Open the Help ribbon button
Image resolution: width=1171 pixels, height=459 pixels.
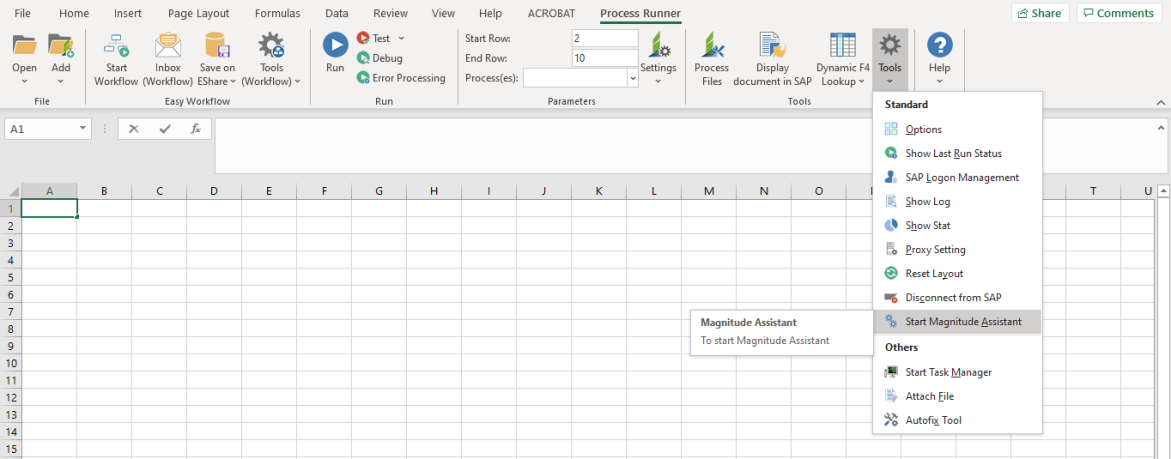[x=939, y=59]
